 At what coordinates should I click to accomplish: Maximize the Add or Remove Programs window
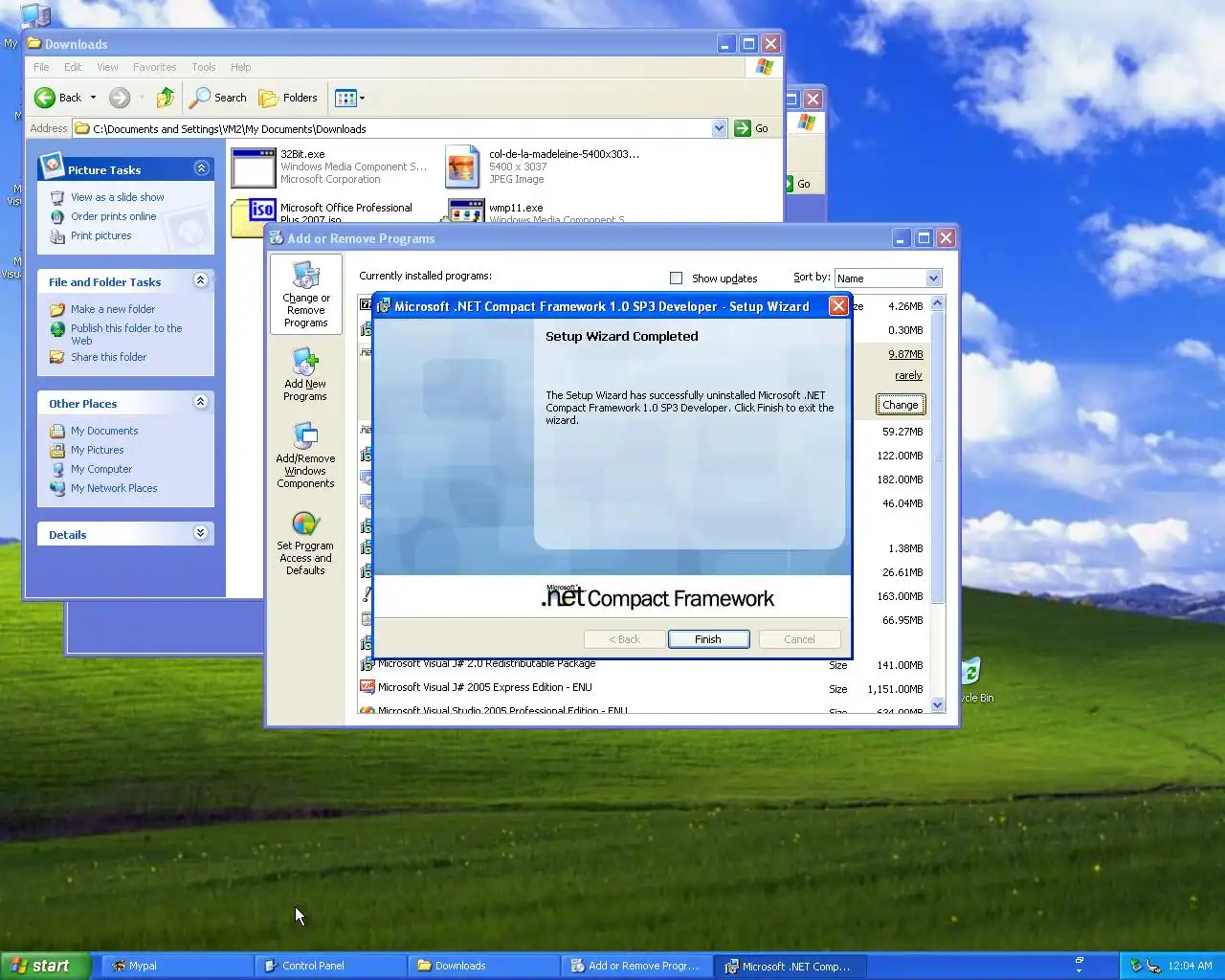924,237
